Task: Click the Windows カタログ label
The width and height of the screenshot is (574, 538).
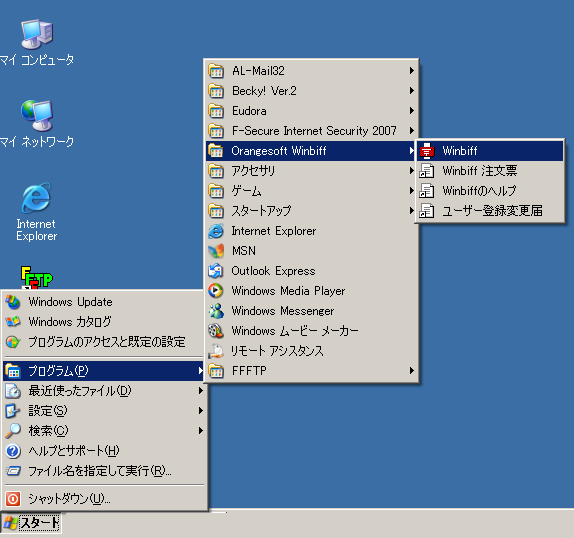Action: (70, 322)
